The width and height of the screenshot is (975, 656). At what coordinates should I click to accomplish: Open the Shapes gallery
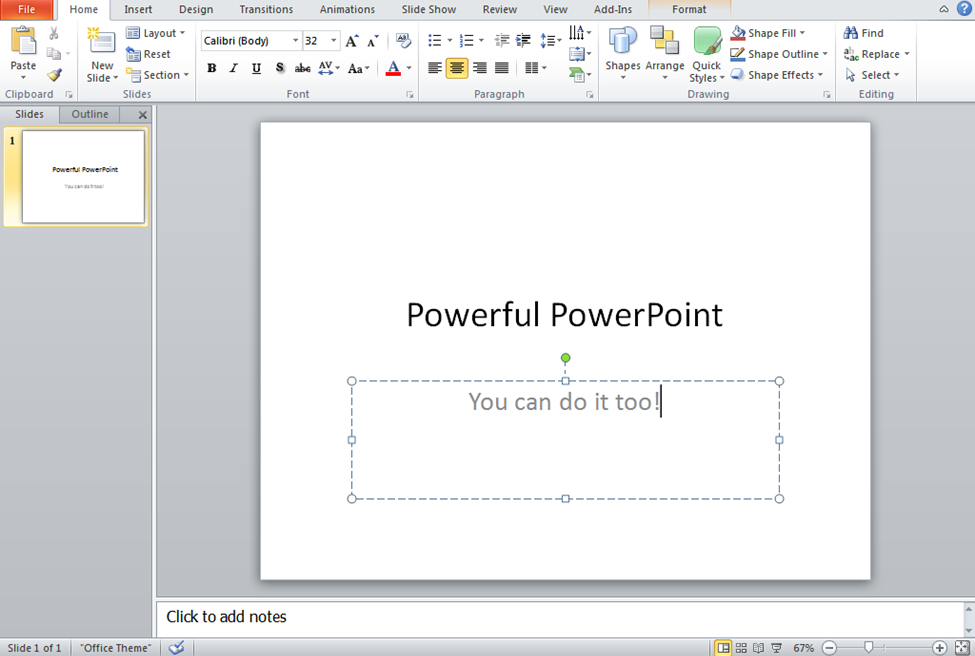point(622,54)
